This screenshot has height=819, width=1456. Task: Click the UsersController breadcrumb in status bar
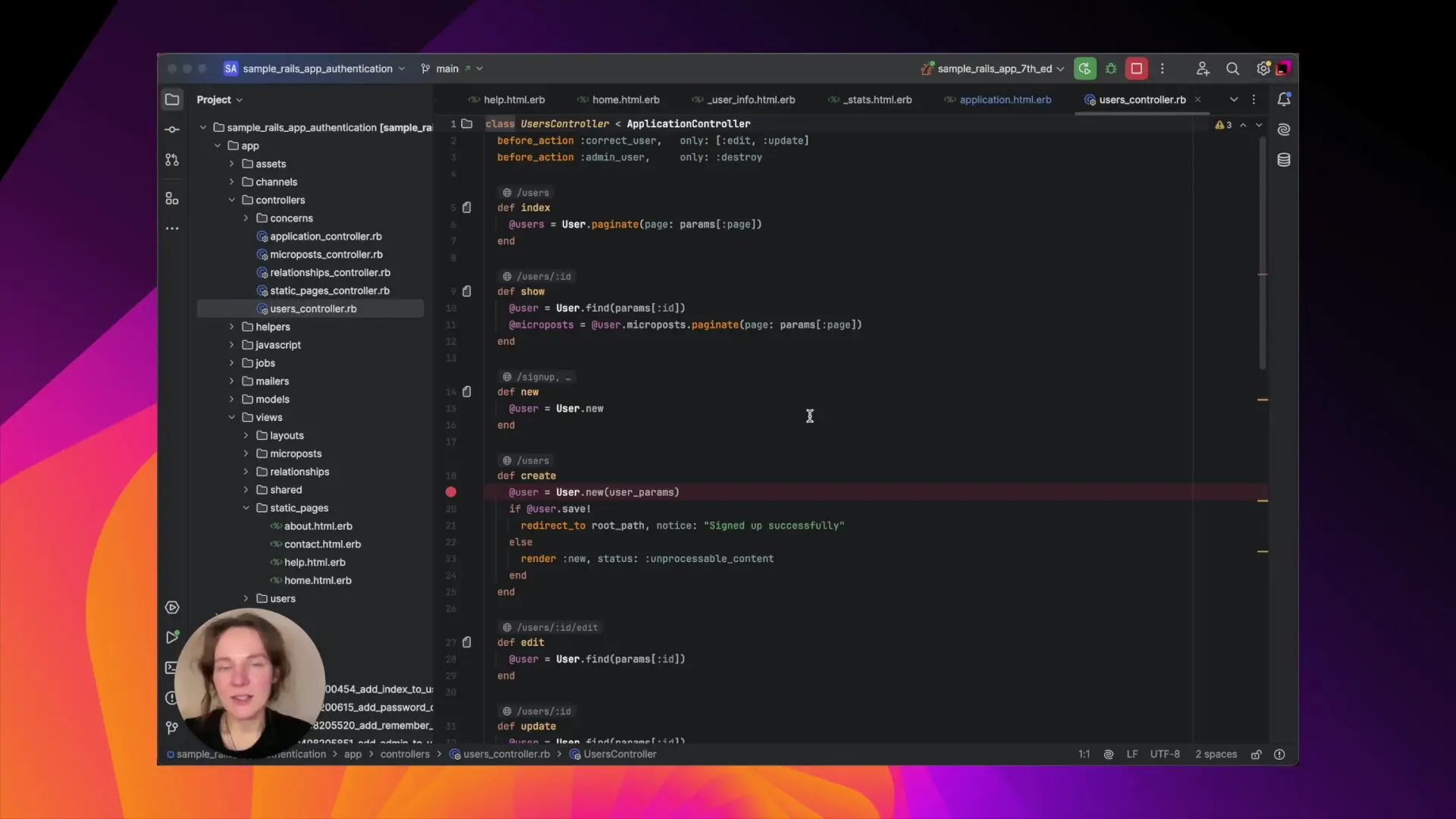click(x=613, y=755)
